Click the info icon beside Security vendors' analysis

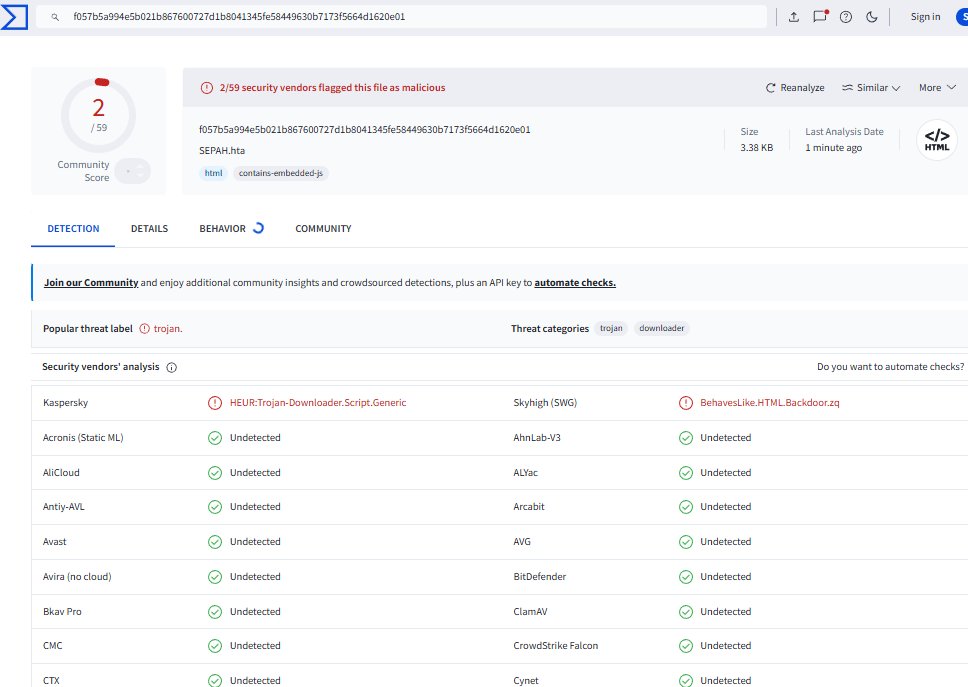coord(172,367)
